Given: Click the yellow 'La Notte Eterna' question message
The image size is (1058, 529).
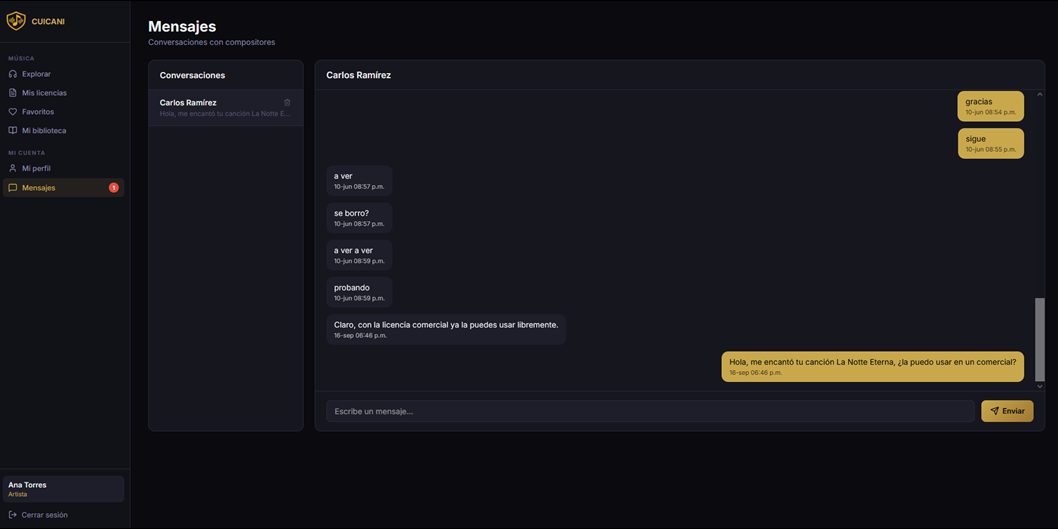Looking at the screenshot, I should (x=872, y=366).
